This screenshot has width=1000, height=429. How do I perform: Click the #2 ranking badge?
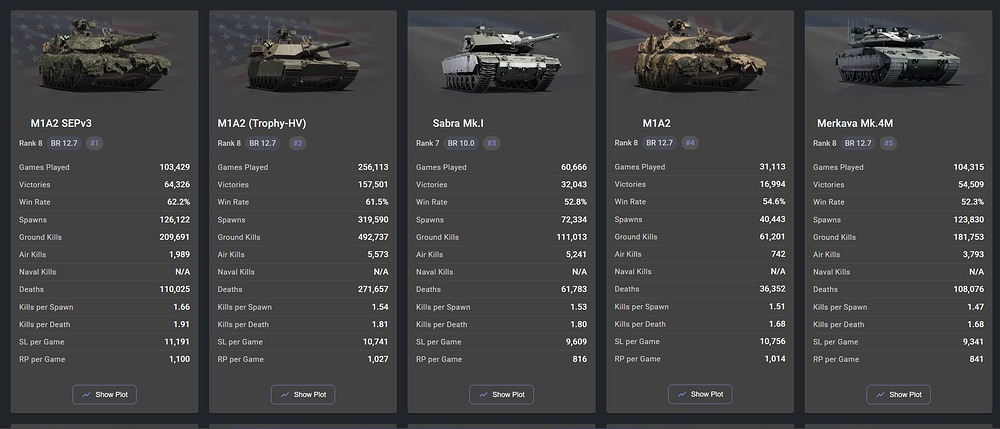pyautogui.click(x=297, y=143)
